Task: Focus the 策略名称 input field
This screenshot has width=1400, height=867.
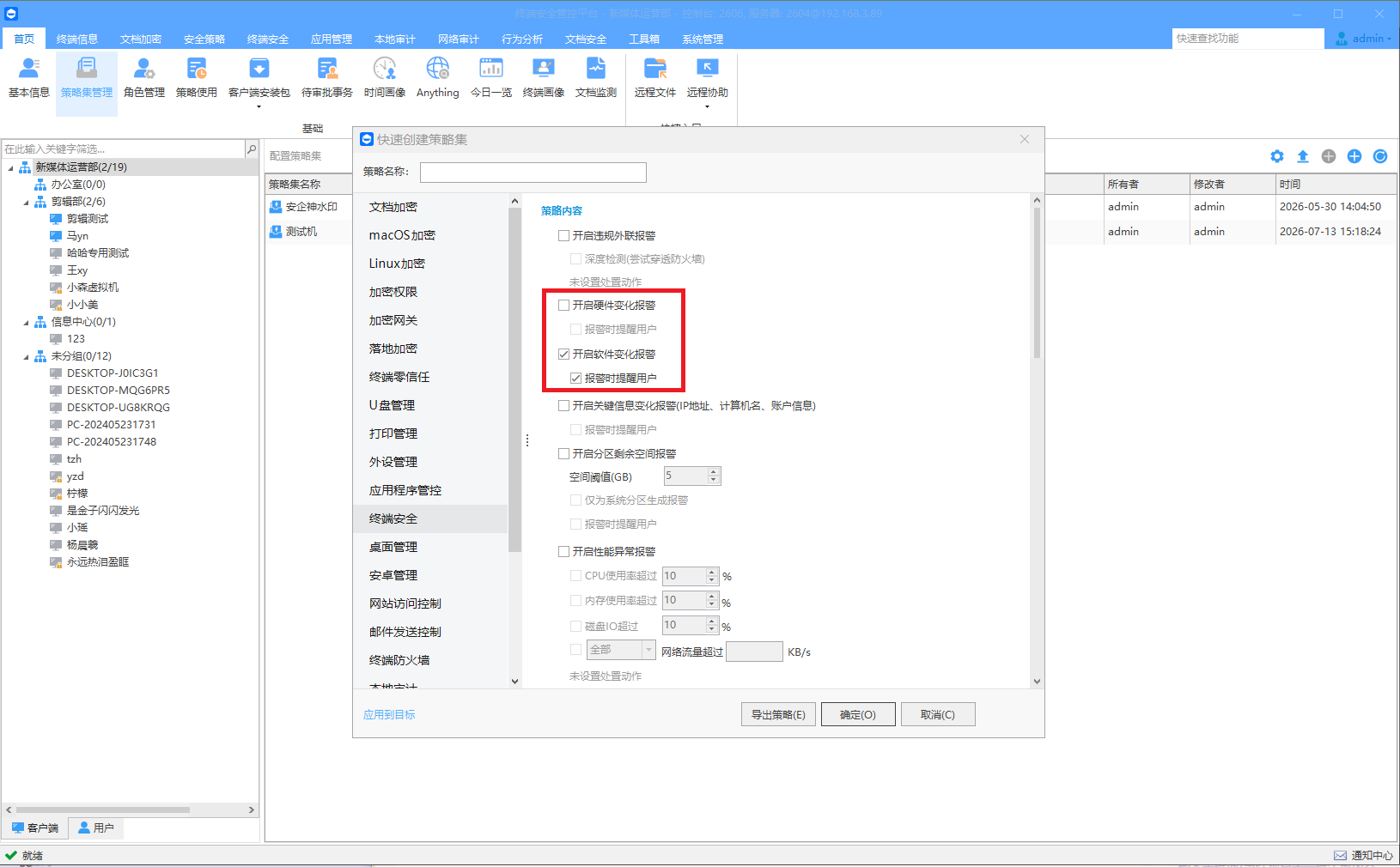Action: [x=533, y=172]
